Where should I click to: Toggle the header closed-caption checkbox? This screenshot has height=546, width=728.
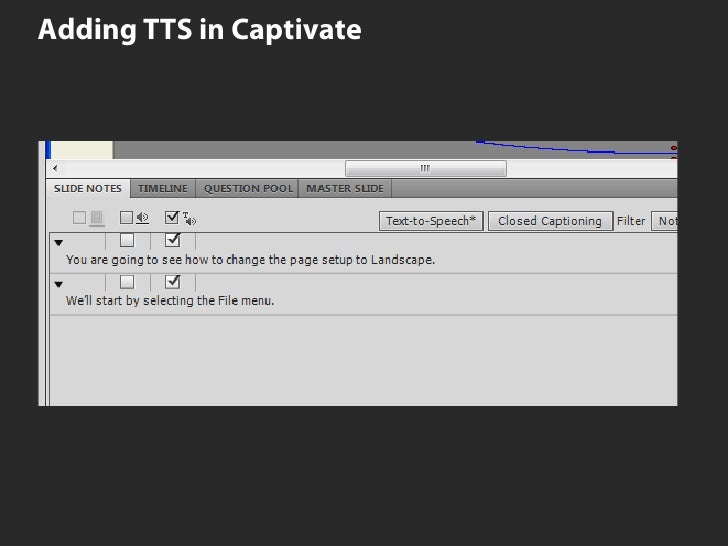click(79, 217)
